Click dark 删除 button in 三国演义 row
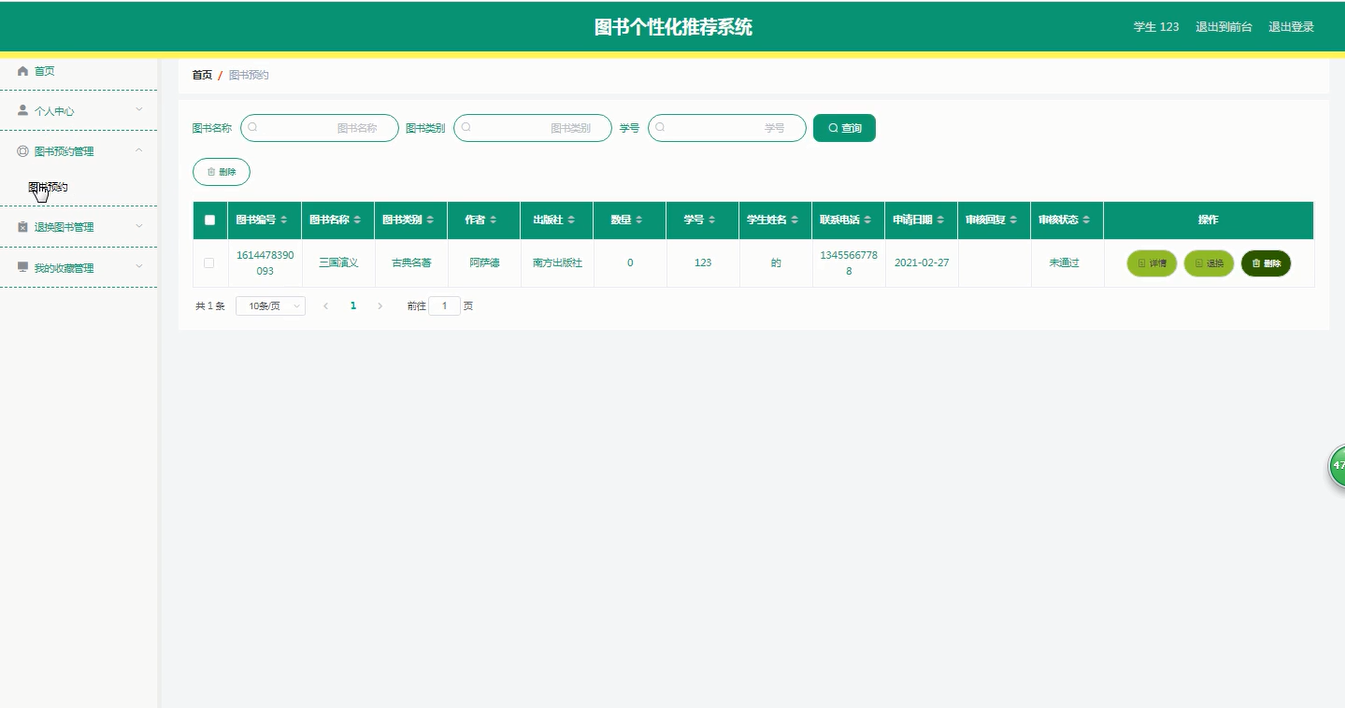Screen dimensions: 1345x708 (x=1266, y=263)
